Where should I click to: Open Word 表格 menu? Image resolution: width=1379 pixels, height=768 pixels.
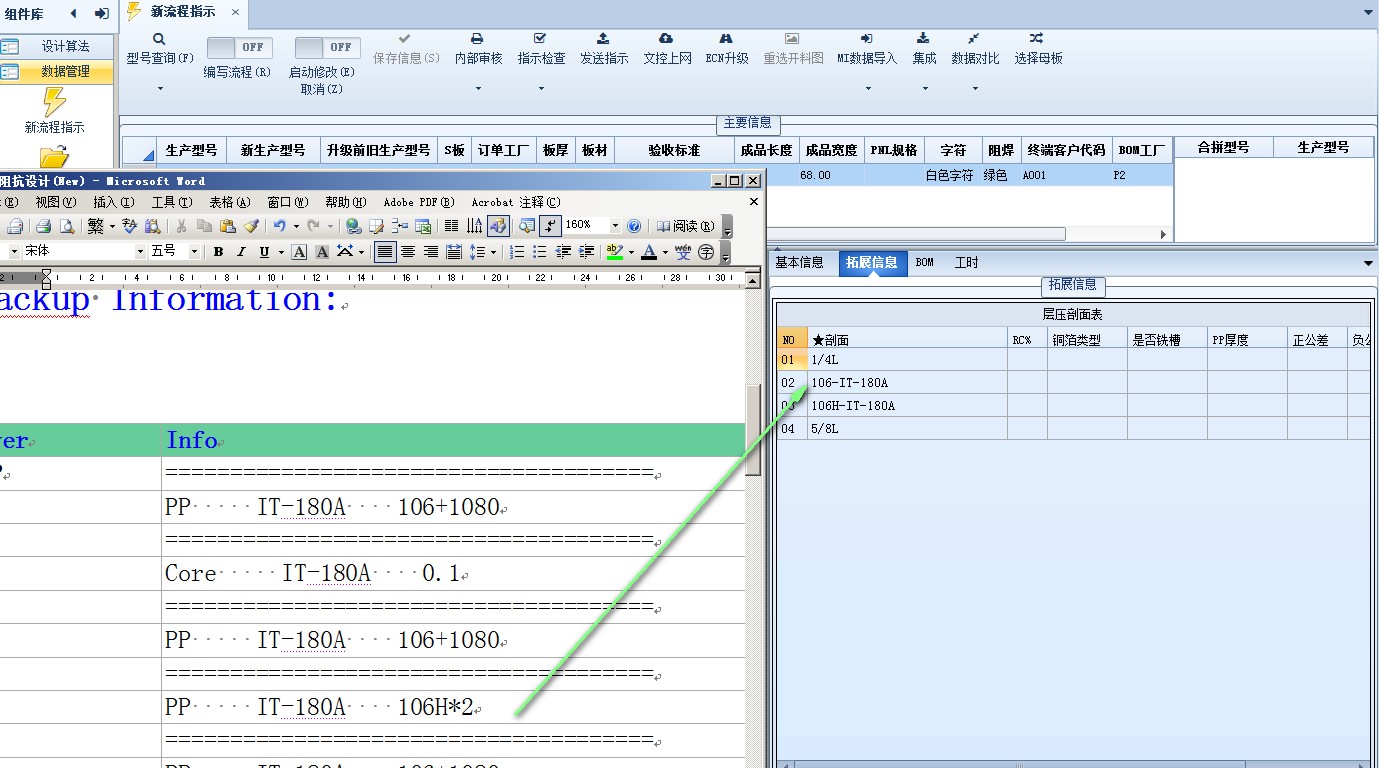tap(229, 202)
